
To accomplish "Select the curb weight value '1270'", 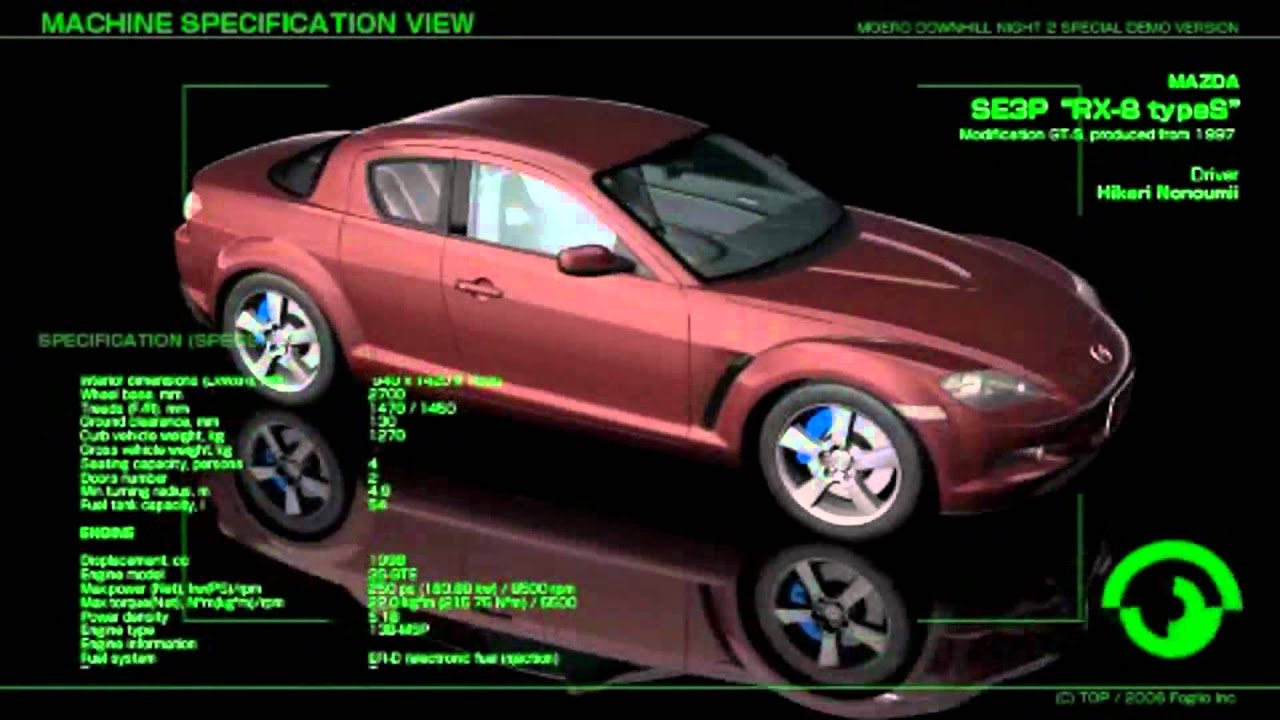I will click(386, 436).
